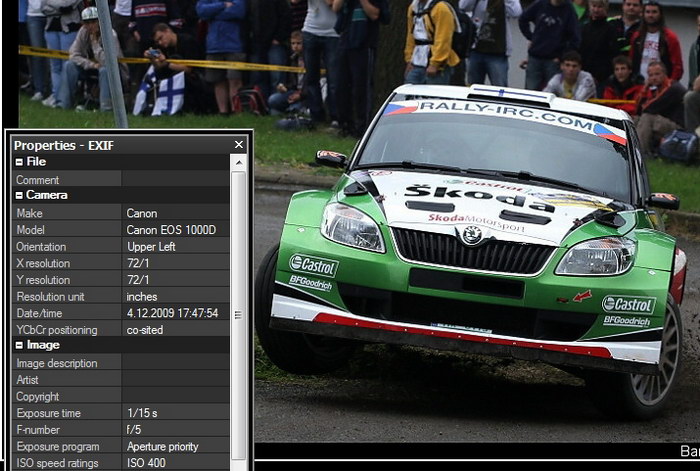Image resolution: width=700 pixels, height=471 pixels.
Task: Click the Orientation value Upper Left
Action: point(152,247)
